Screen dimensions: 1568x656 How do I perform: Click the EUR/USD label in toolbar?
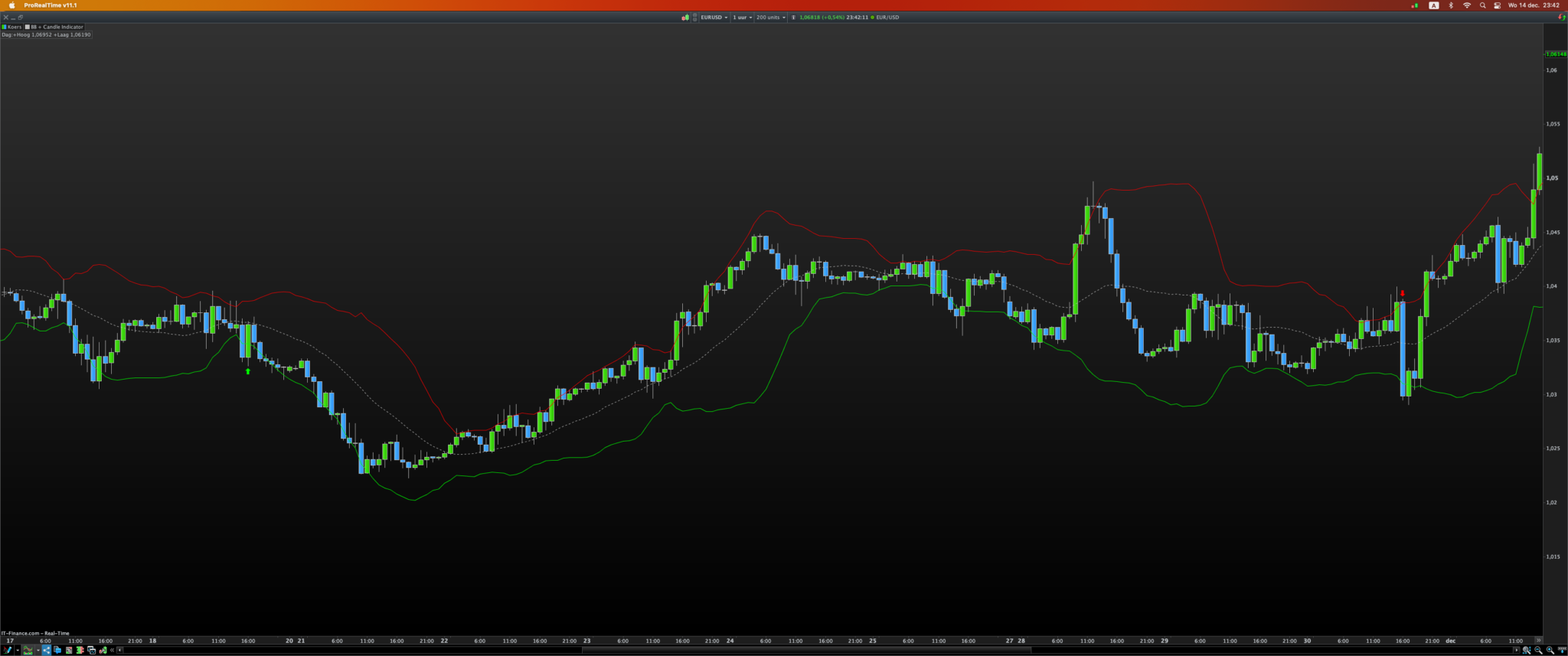(x=887, y=17)
